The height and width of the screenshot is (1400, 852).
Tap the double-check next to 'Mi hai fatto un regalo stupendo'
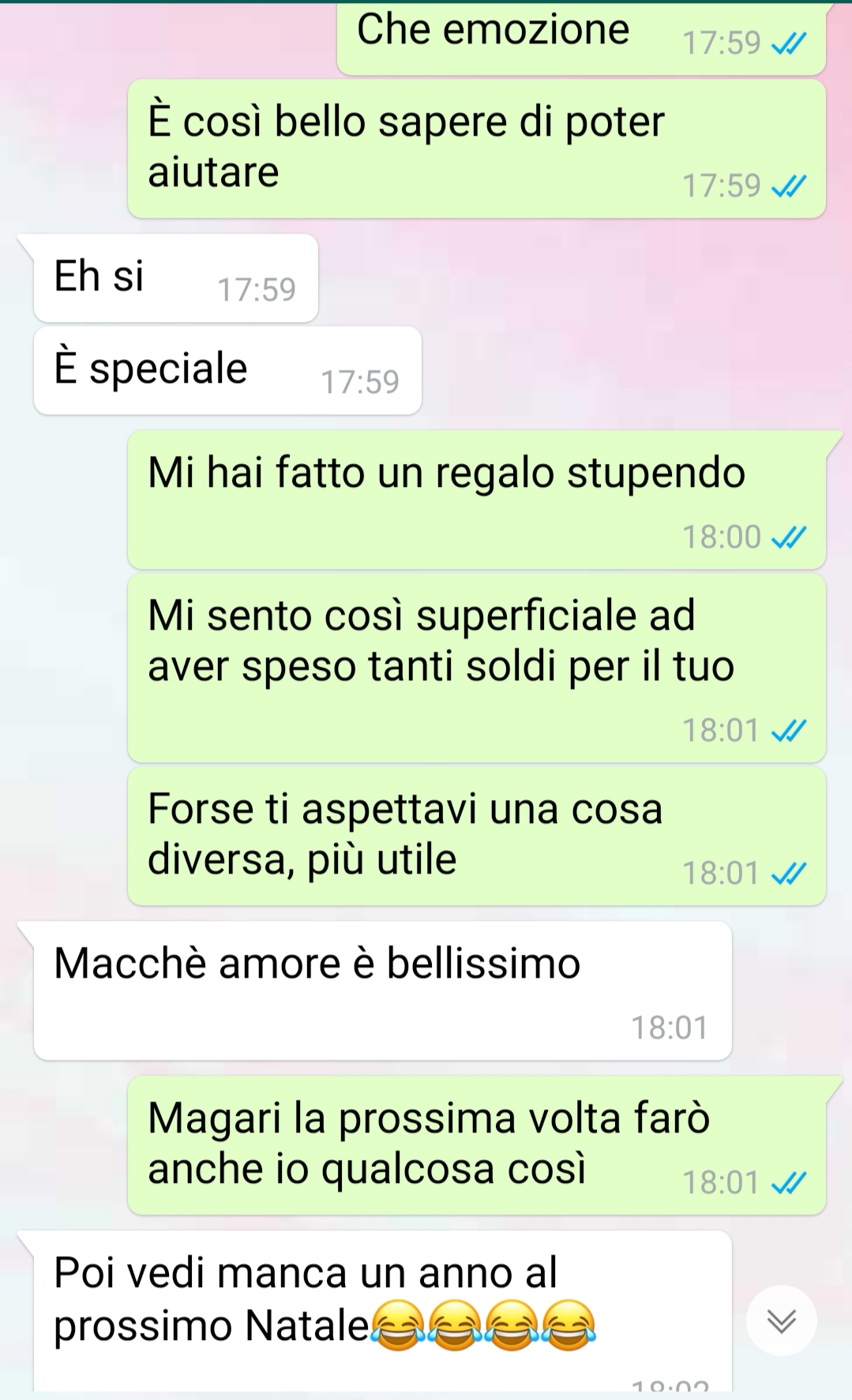[x=788, y=537]
